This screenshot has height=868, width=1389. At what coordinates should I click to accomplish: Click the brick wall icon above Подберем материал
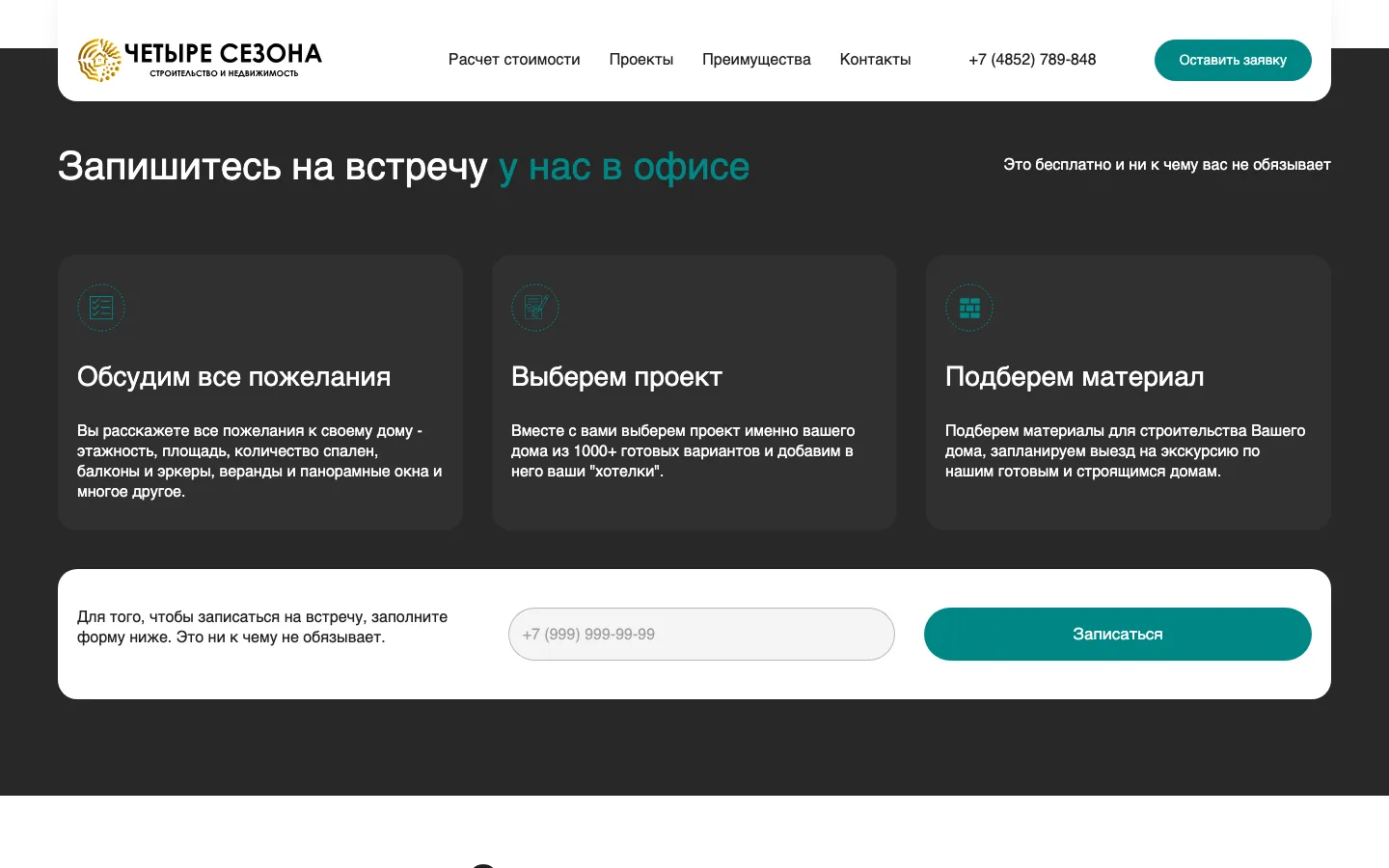pyautogui.click(x=969, y=308)
